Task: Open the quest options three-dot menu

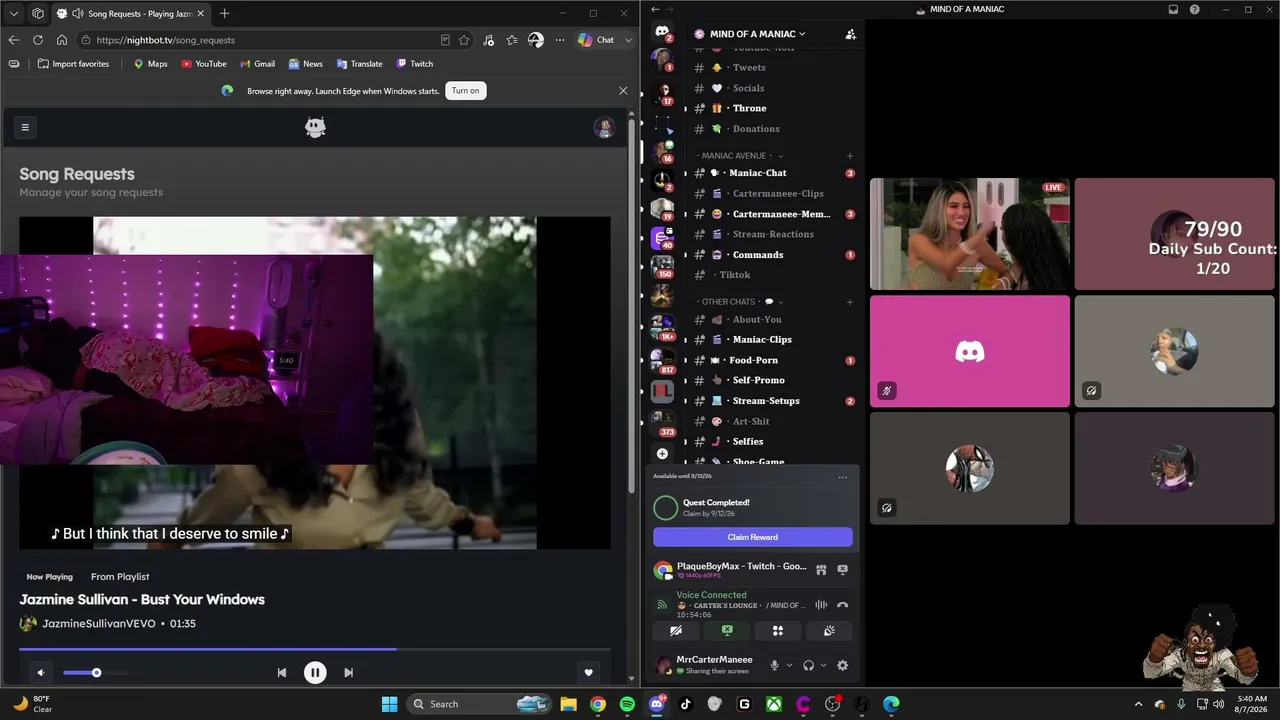Action: click(x=842, y=477)
